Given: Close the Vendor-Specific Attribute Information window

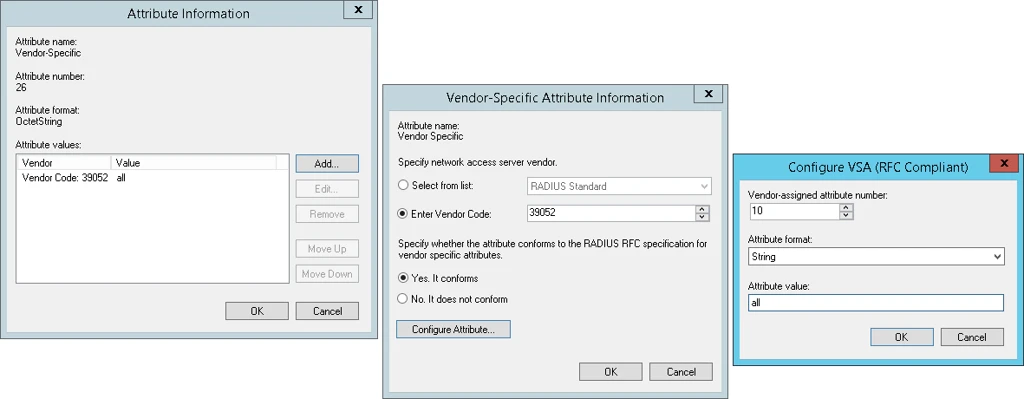Looking at the screenshot, I should click(709, 94).
